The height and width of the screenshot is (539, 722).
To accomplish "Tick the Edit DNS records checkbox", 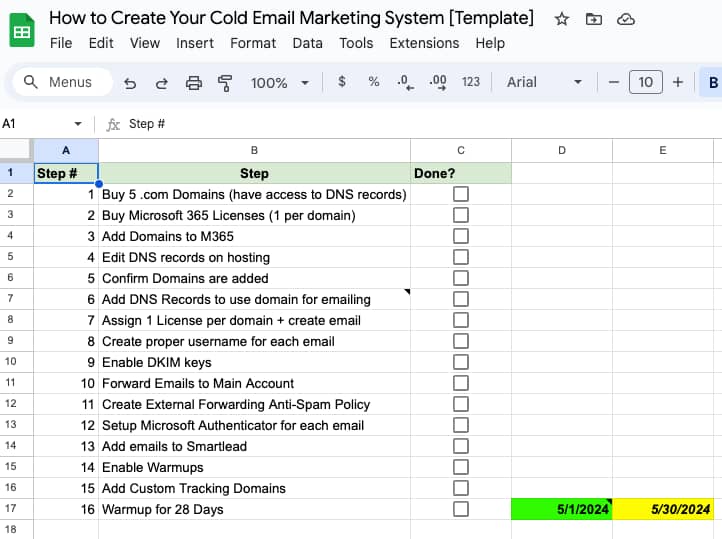I will click(460, 257).
